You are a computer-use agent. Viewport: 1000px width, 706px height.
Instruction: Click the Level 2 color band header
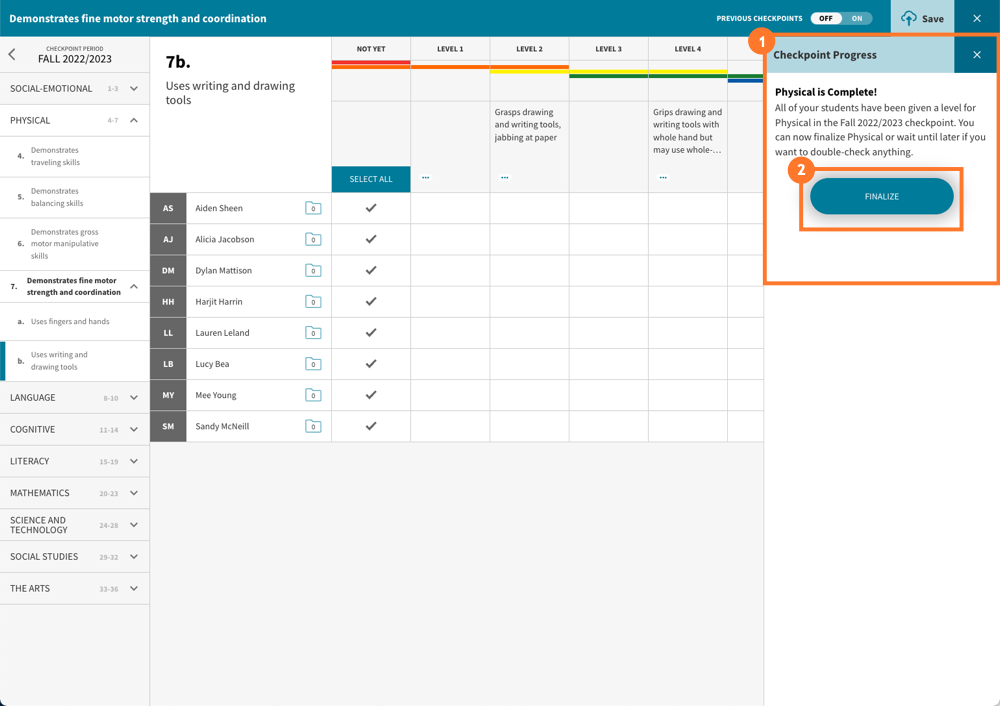[529, 68]
